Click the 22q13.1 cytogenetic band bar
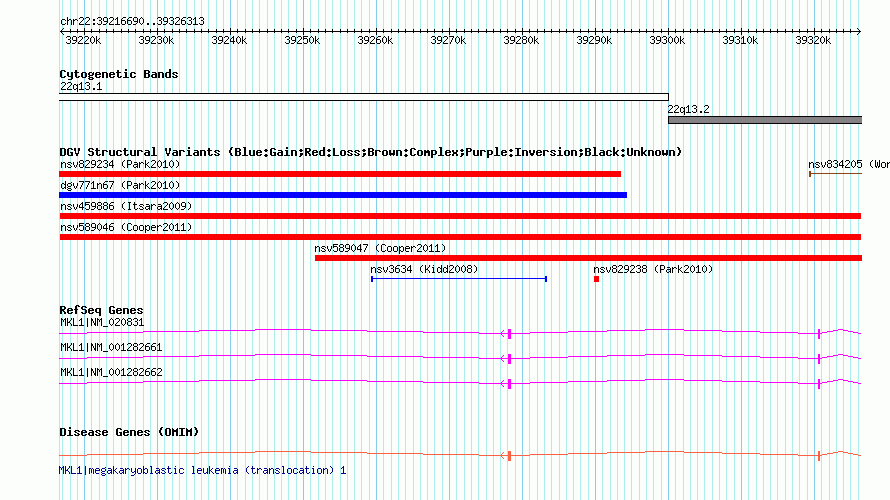 click(x=364, y=97)
